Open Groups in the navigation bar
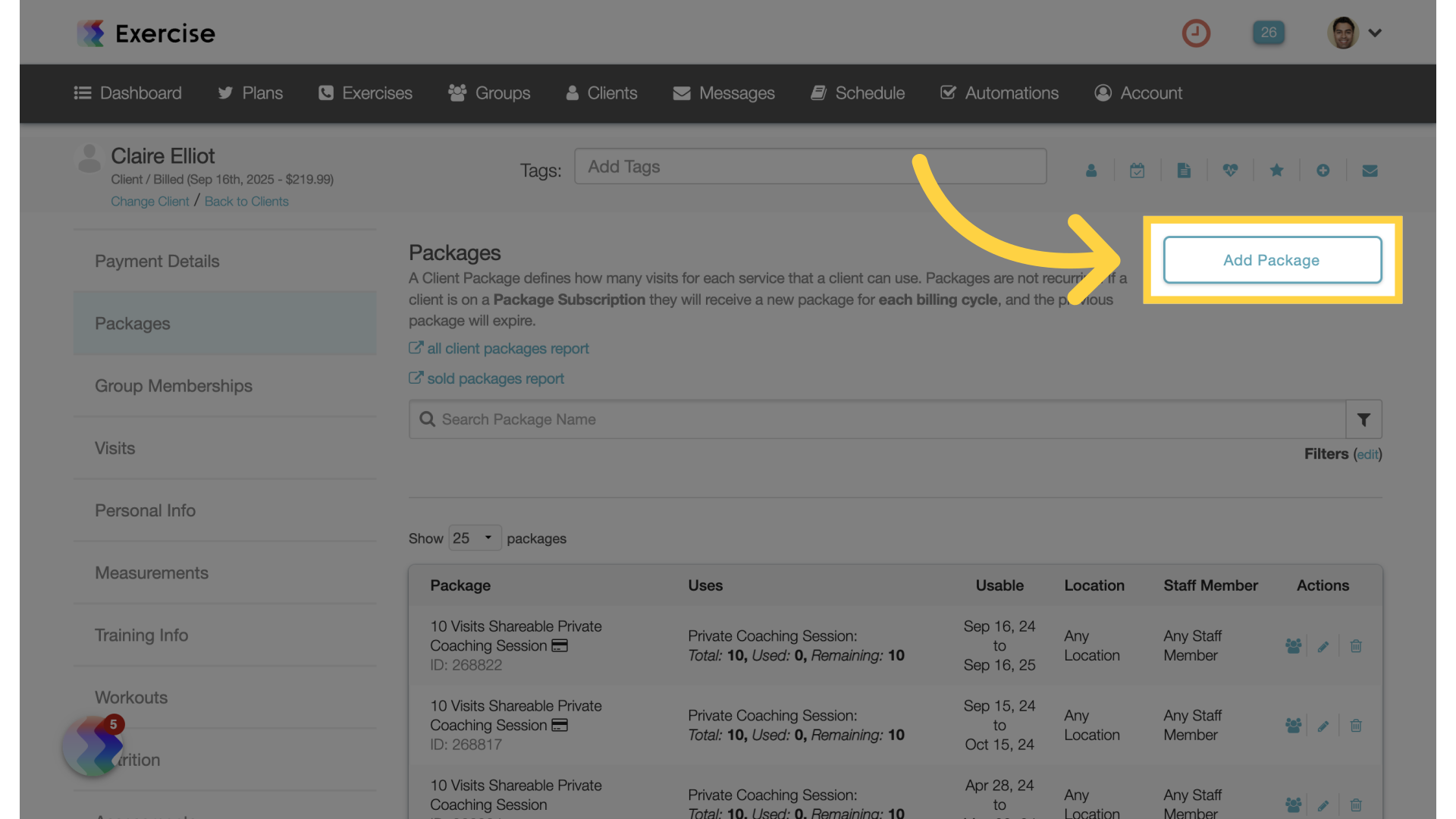1456x819 pixels. (x=489, y=93)
